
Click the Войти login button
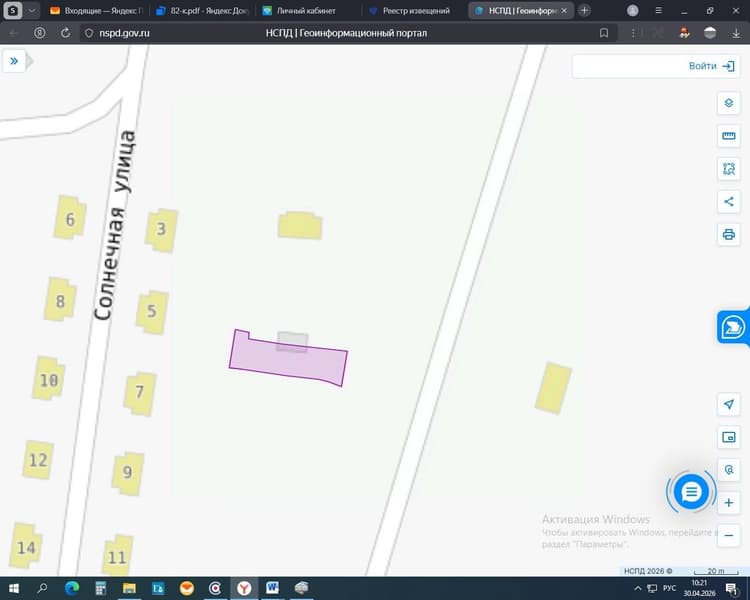click(x=711, y=66)
